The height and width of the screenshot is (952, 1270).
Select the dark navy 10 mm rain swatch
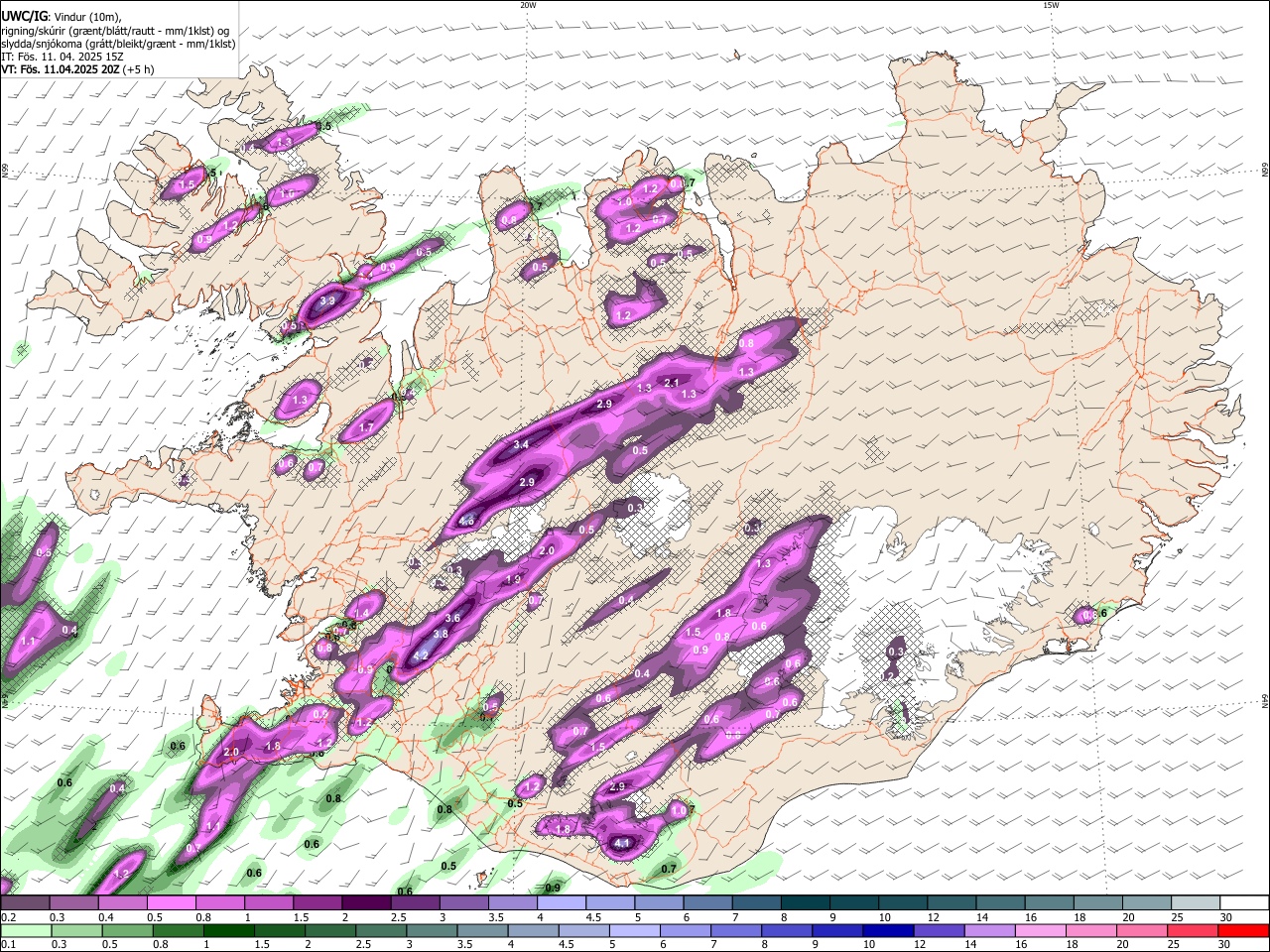pyautogui.click(x=888, y=930)
